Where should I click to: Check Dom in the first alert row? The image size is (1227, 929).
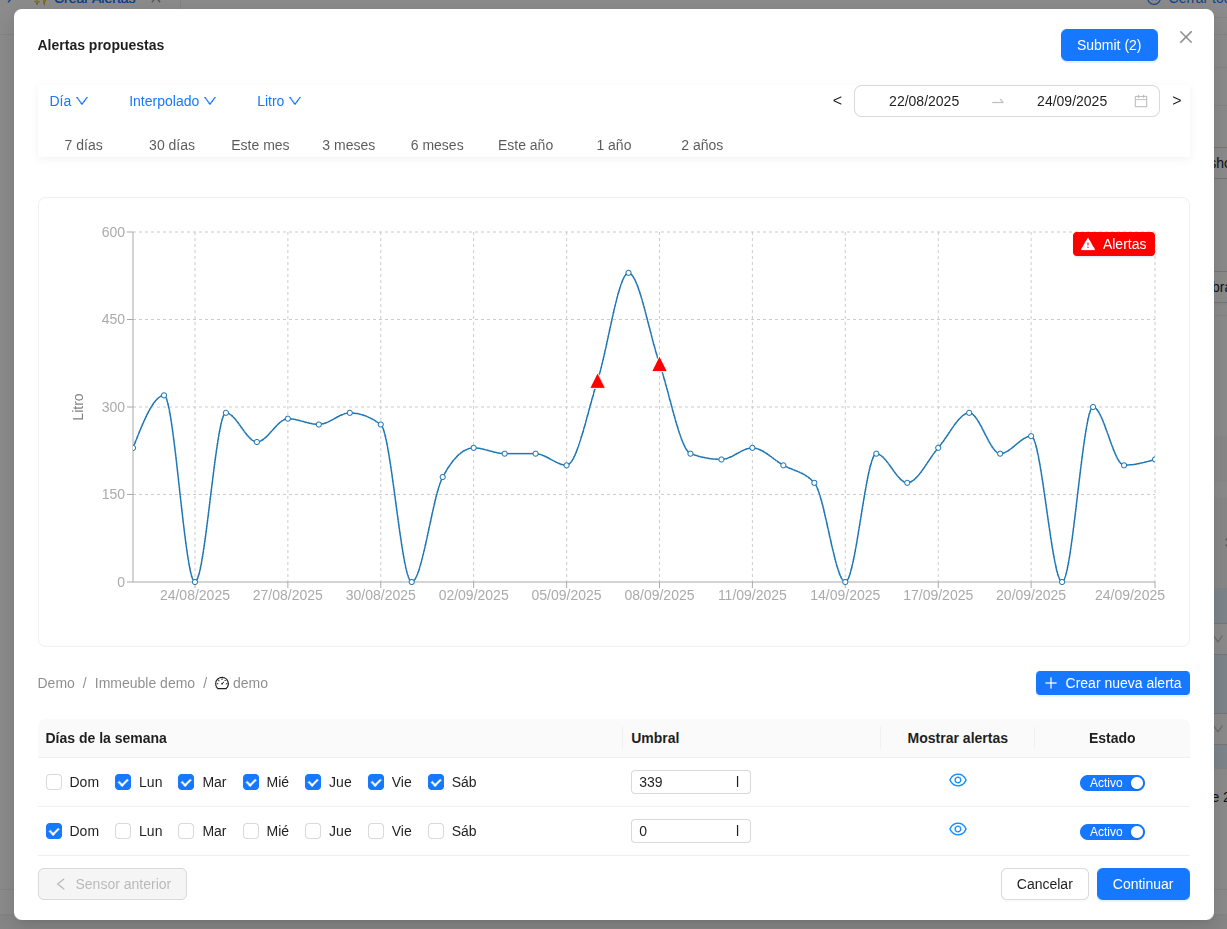[x=54, y=782]
